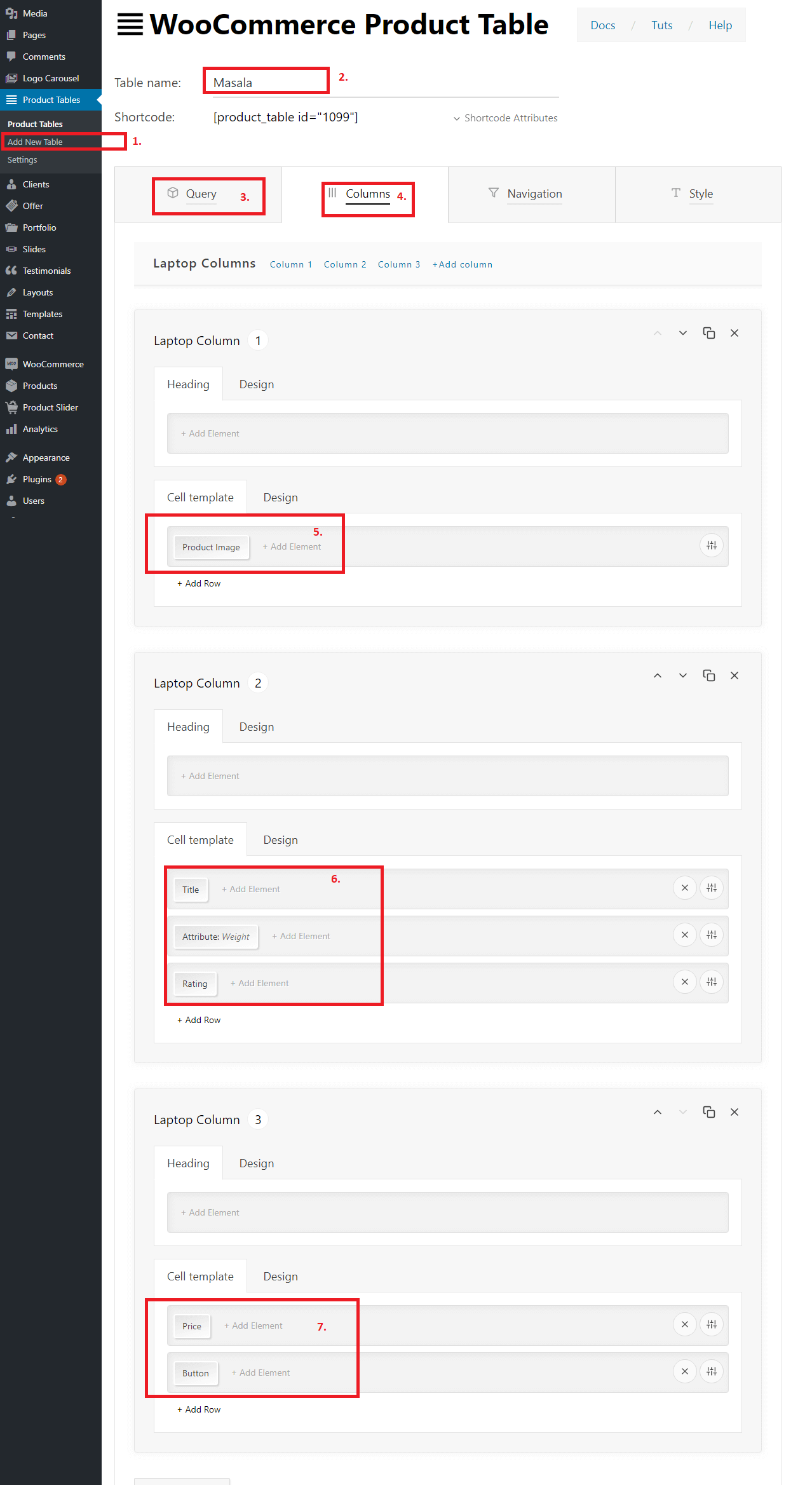Click the Title element
The width and height of the screenshot is (812, 1485).
pos(191,890)
